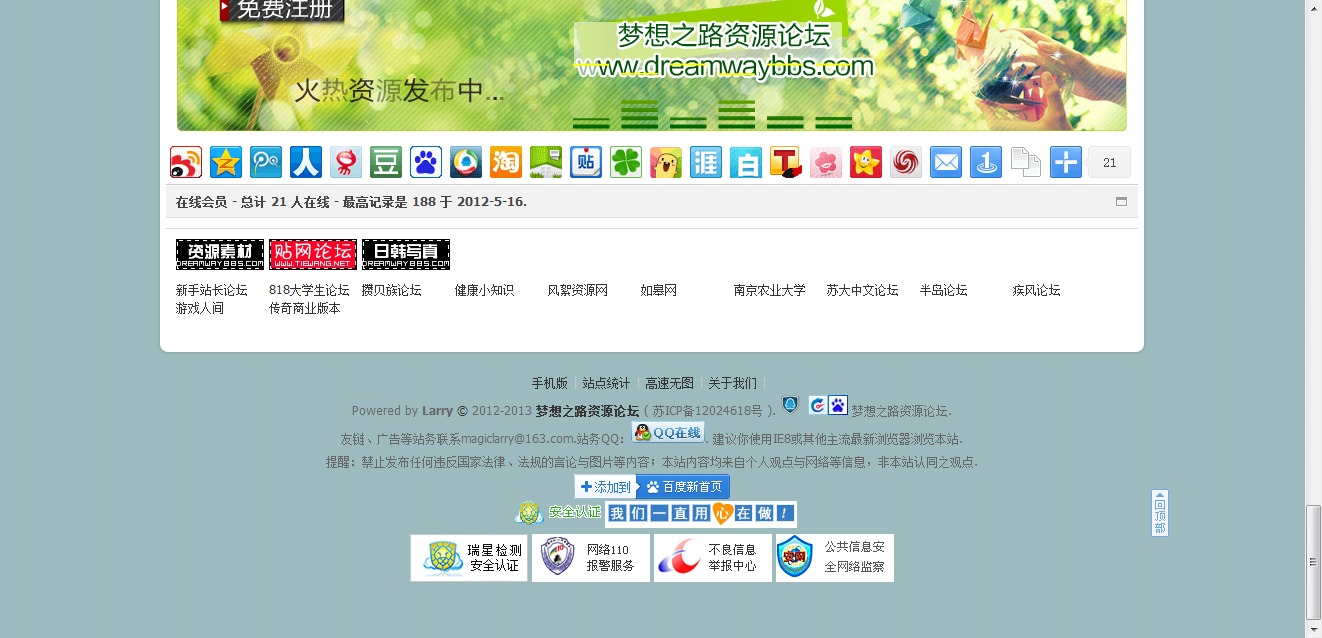The image size is (1322, 638).
Task: Share to QQ Zone yellow star icon
Action: [226, 162]
